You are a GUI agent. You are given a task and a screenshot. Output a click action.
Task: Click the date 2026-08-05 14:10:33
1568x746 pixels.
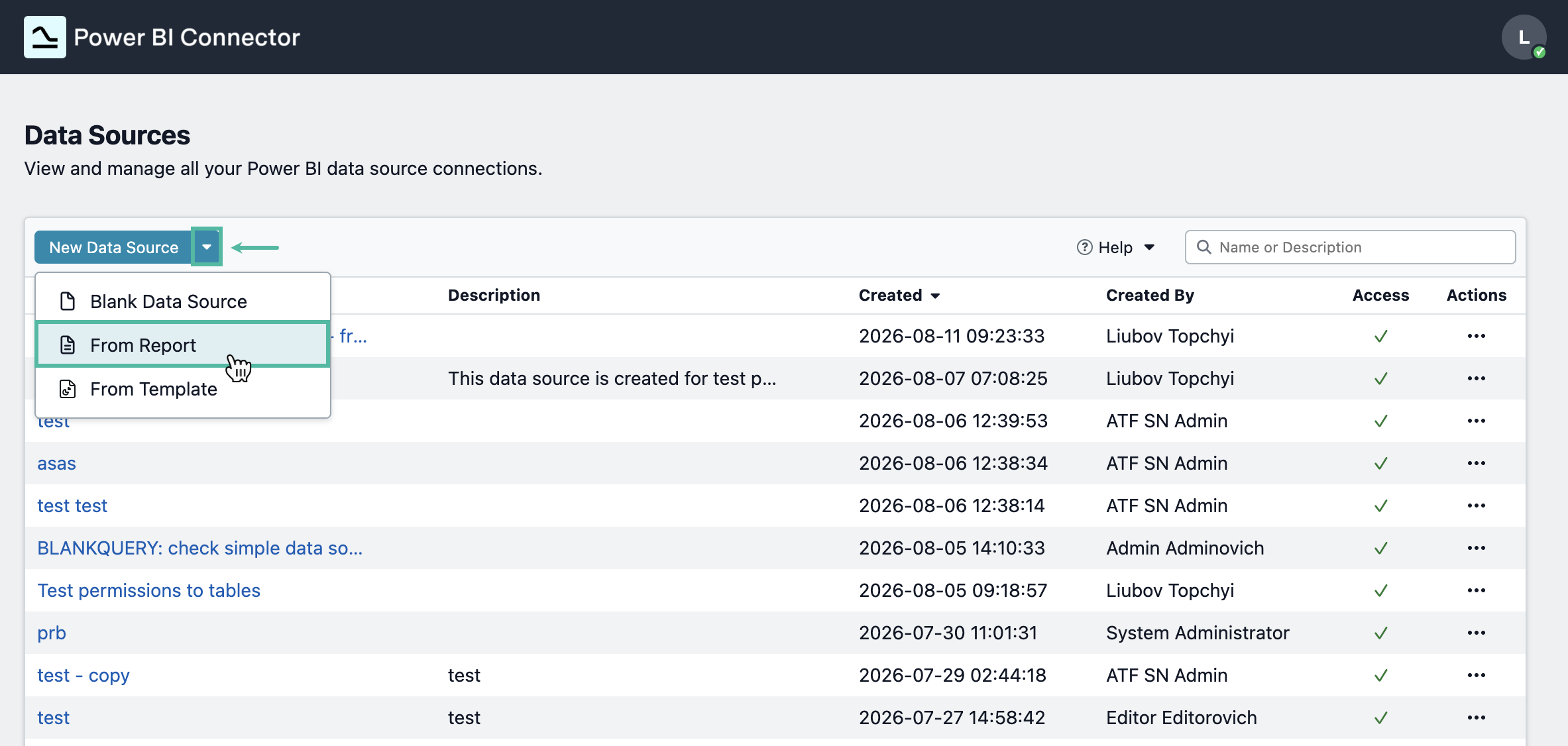(952, 548)
